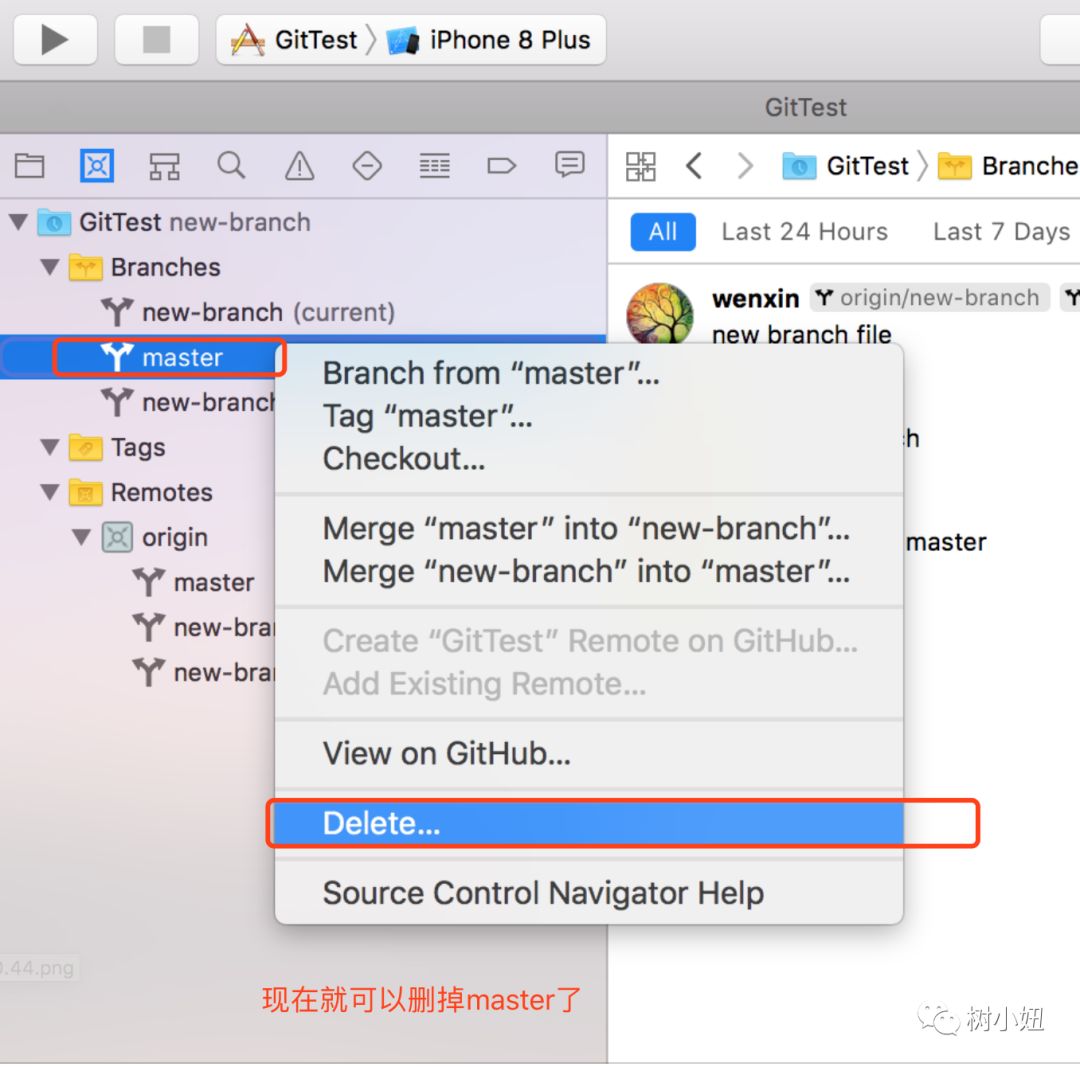Filter commits by Last 24 Hours
The height and width of the screenshot is (1067, 1080).
[804, 231]
